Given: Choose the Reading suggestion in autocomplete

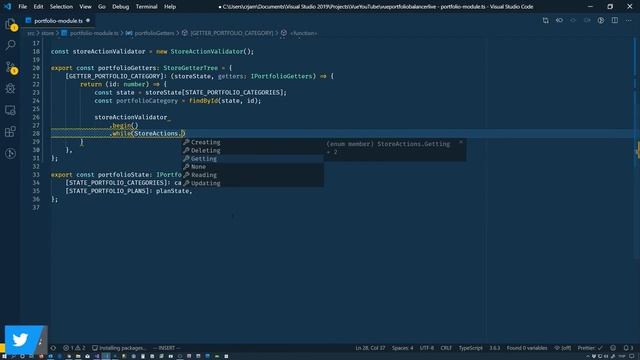Looking at the screenshot, I should click(x=253, y=175).
